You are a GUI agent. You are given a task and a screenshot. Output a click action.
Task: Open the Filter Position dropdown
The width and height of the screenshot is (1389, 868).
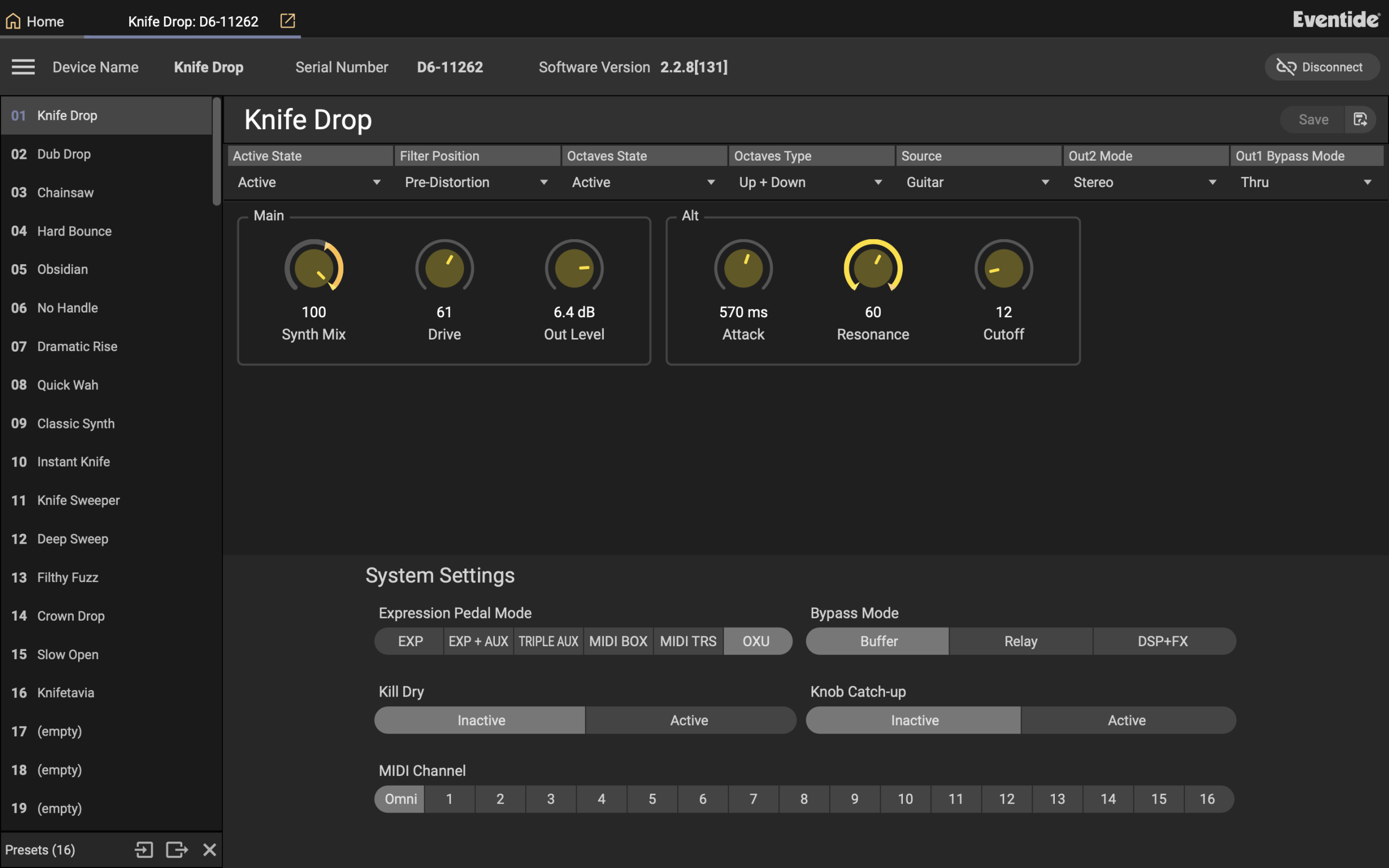[477, 182]
